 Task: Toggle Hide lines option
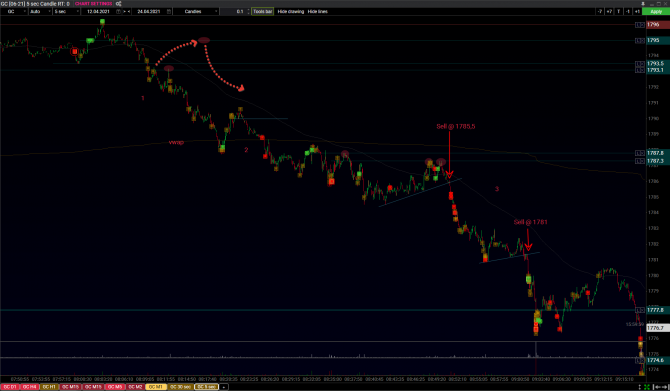317,12
